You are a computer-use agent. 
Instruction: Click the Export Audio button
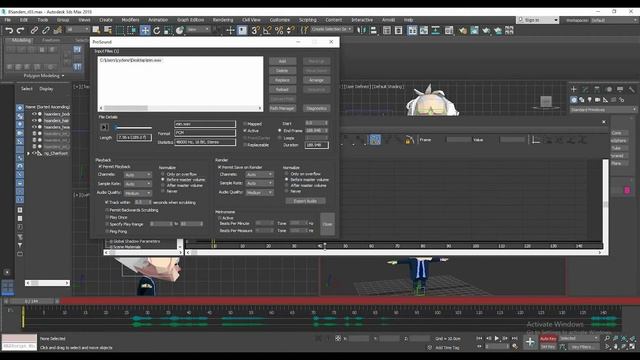[305, 201]
